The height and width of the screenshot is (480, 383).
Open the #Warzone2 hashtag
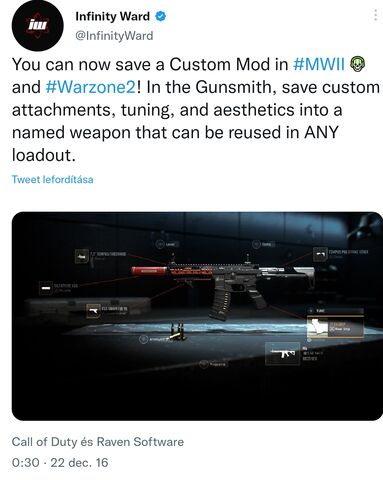point(90,87)
